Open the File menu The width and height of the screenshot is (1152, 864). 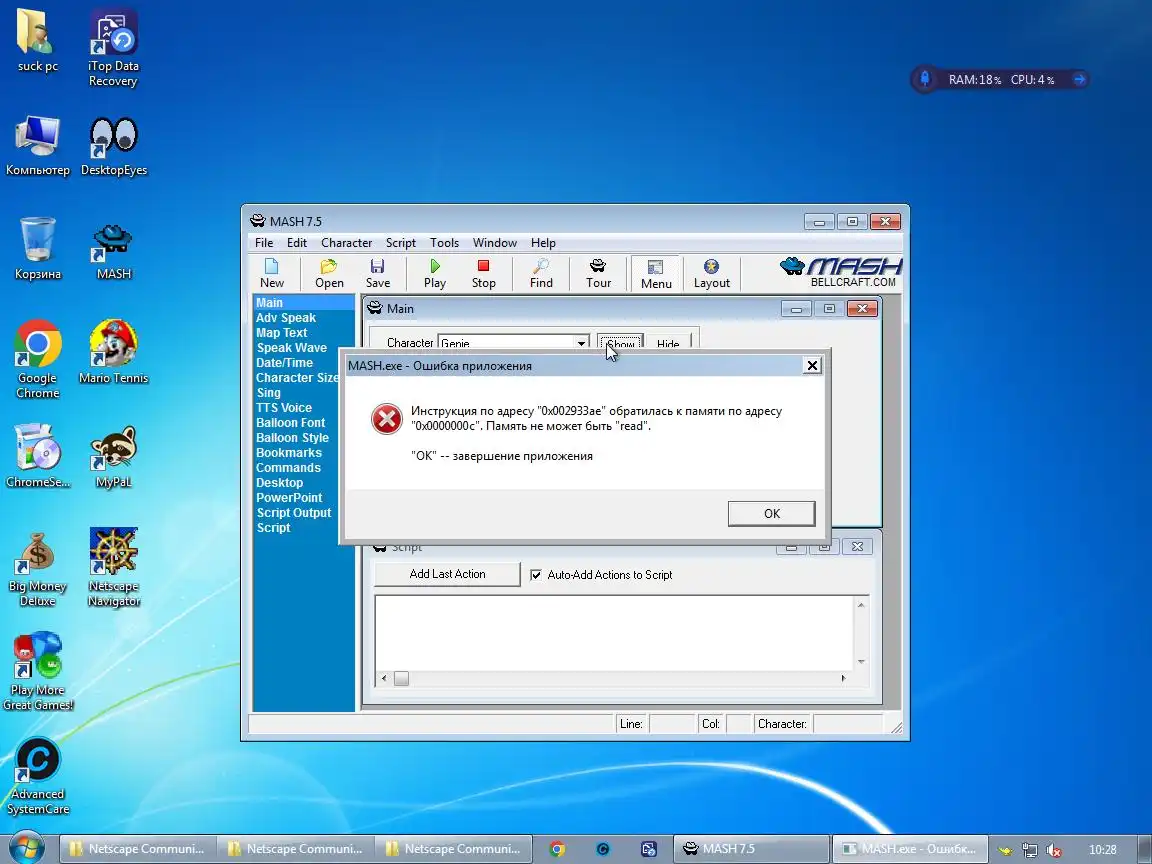pos(264,242)
